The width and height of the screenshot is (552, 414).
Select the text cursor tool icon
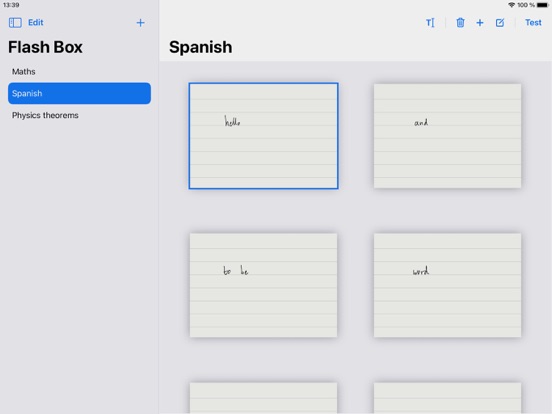coord(430,23)
